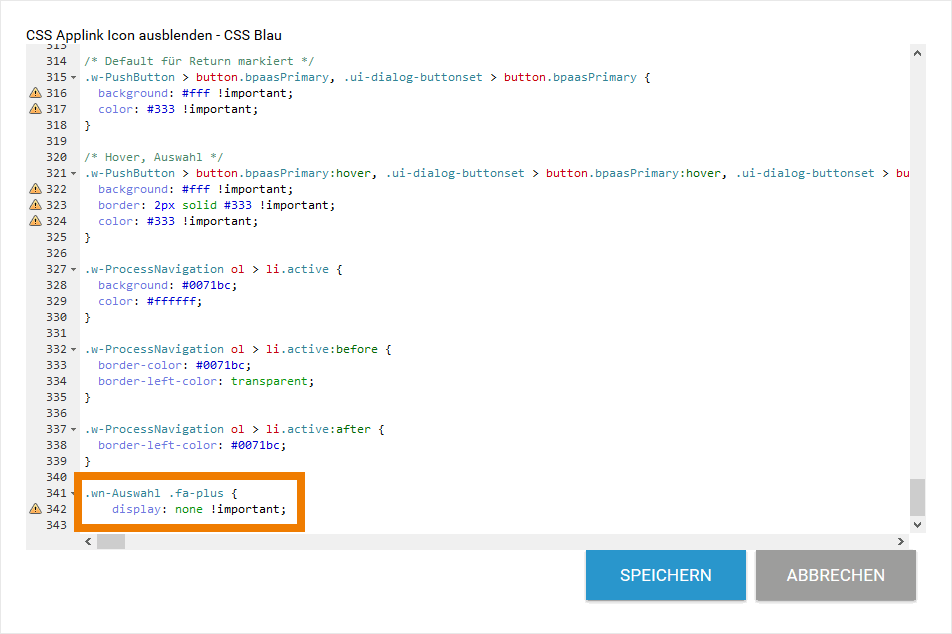The image size is (952, 634).
Task: Click the warning icon beside line 342
Action: pos(34,509)
